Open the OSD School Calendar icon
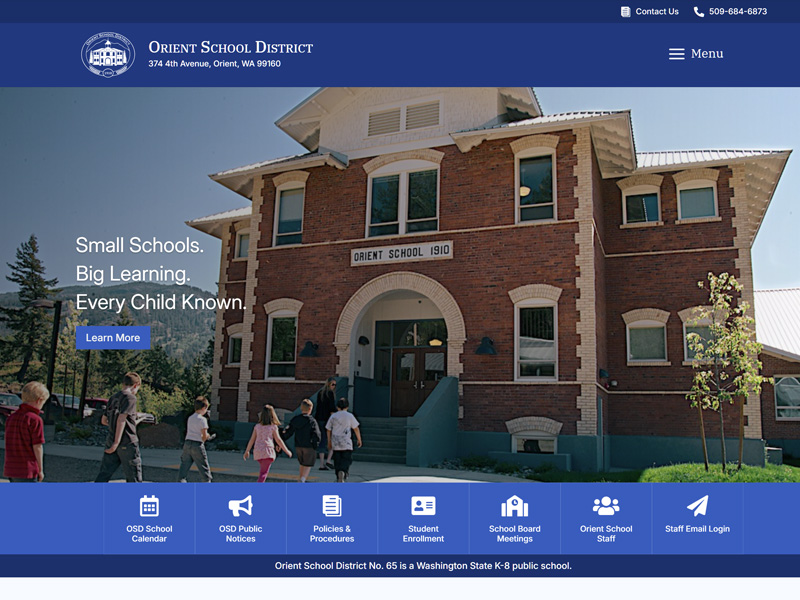800x600 pixels. click(149, 506)
